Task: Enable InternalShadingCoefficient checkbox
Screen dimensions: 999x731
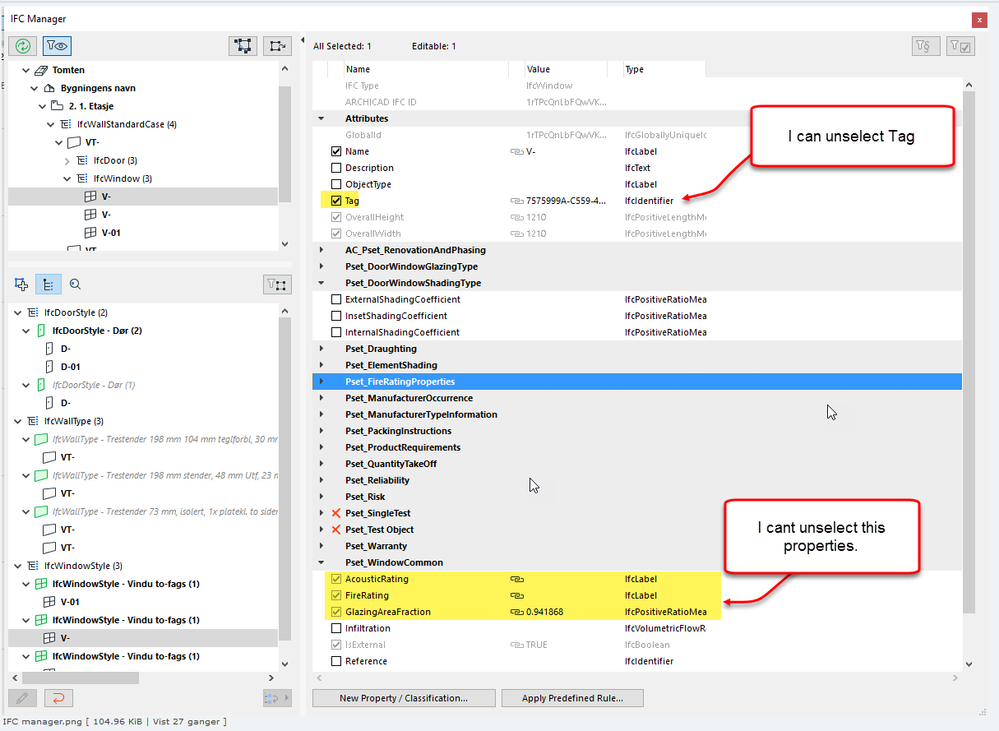Action: [336, 333]
